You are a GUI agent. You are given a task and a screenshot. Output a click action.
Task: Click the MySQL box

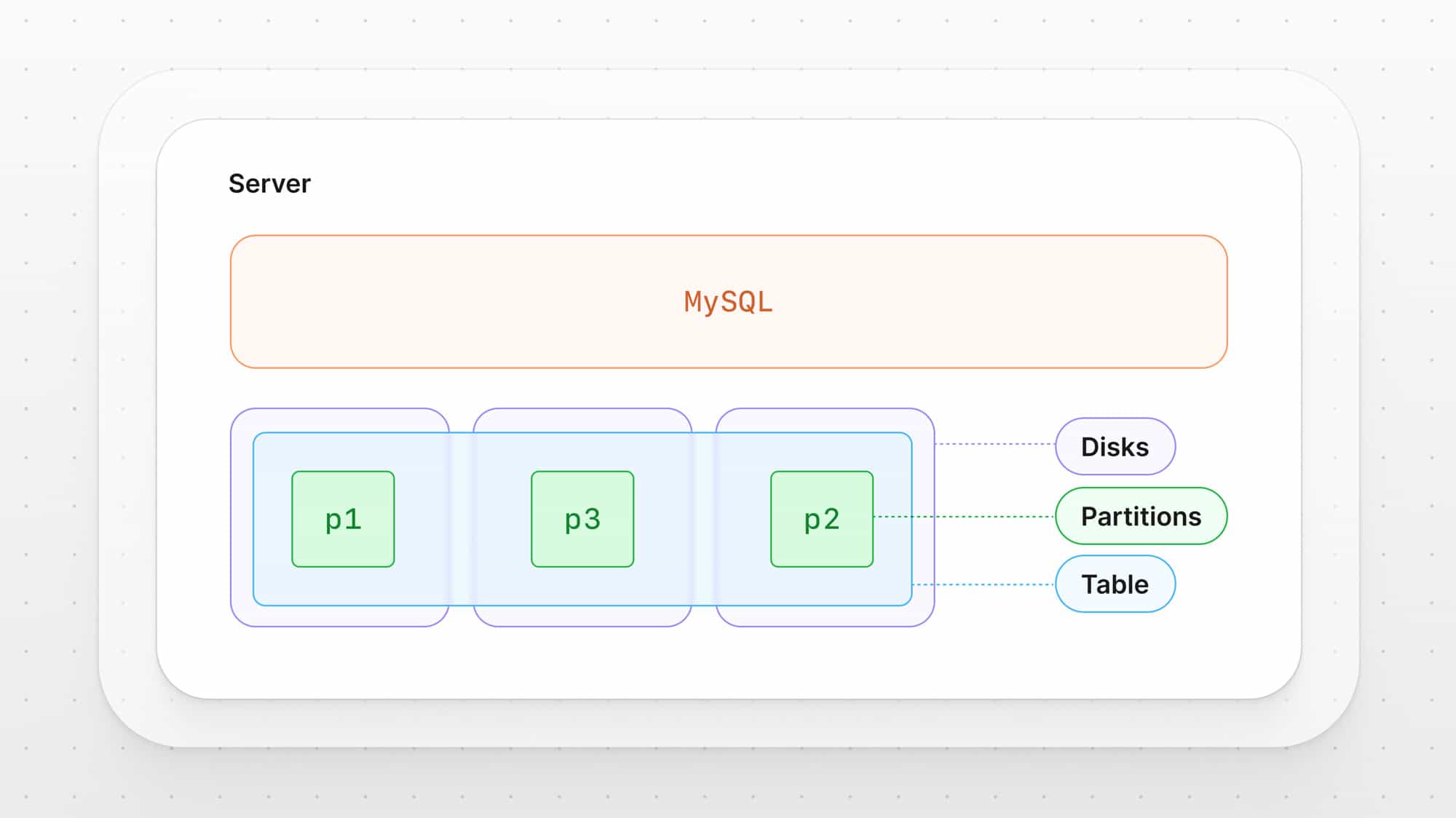click(x=729, y=301)
